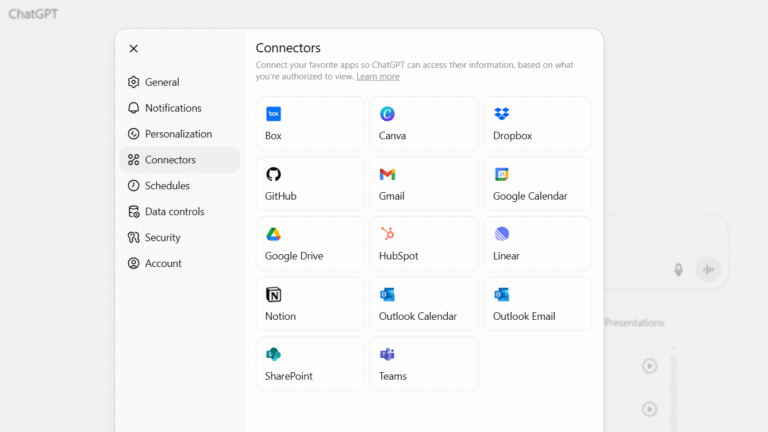Viewport: 768px width, 432px height.
Task: Open the Outlook Email connector tile
Action: click(537, 304)
